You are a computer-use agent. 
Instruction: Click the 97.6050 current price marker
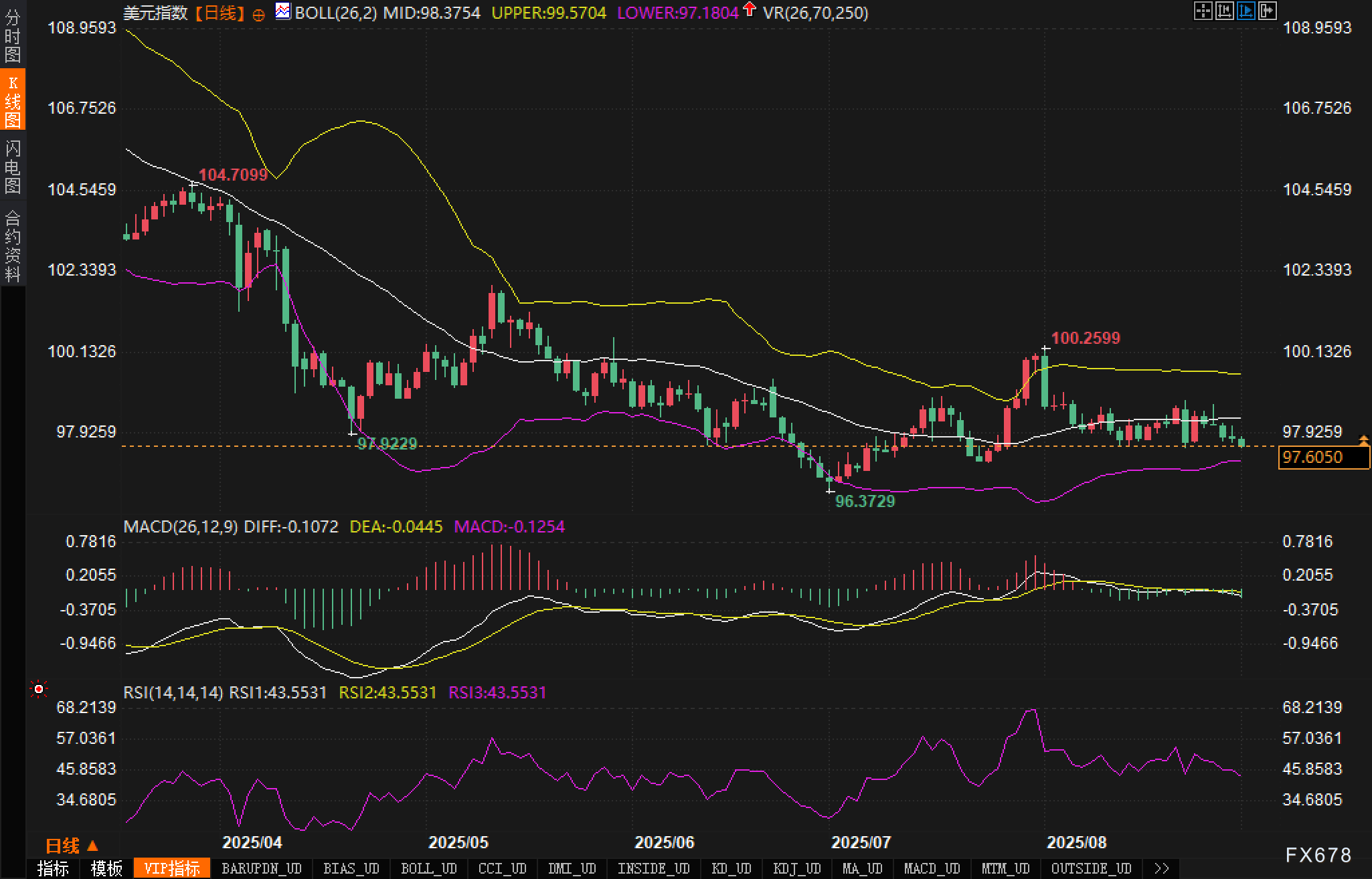click(1323, 458)
